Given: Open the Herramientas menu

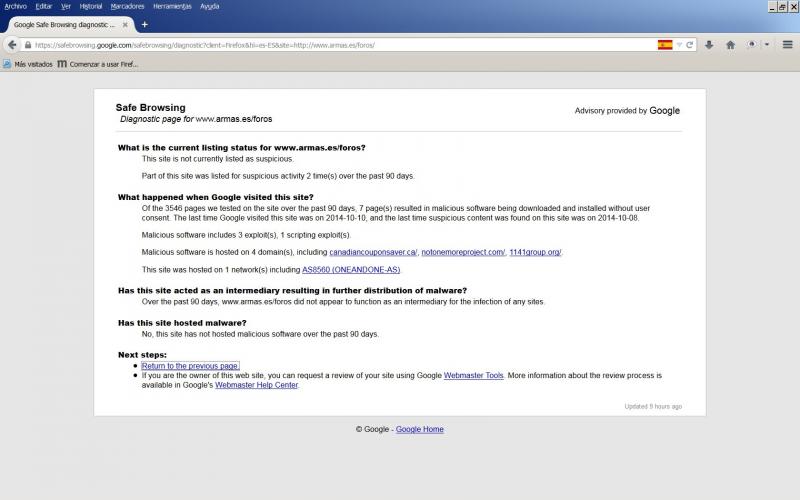Looking at the screenshot, I should click(x=172, y=6).
